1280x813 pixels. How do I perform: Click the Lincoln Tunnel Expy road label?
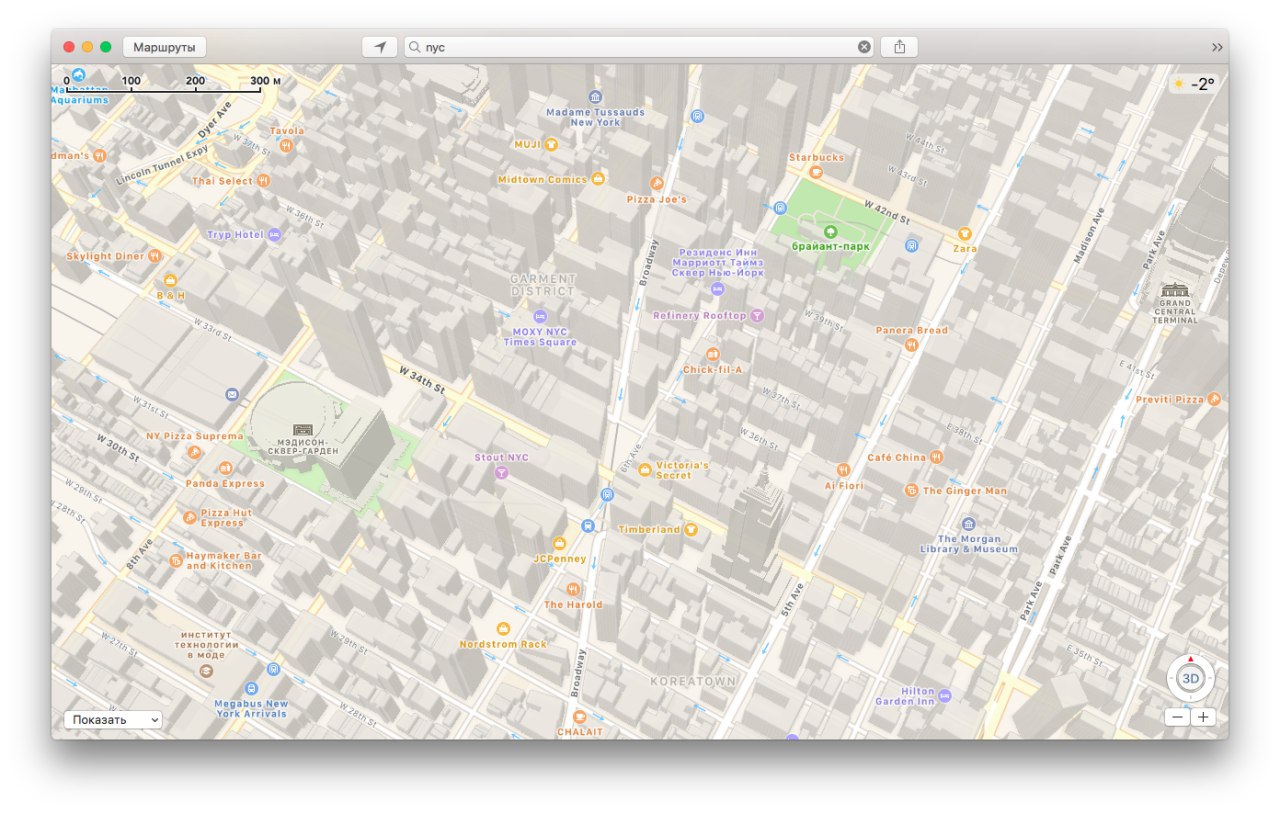coord(162,166)
